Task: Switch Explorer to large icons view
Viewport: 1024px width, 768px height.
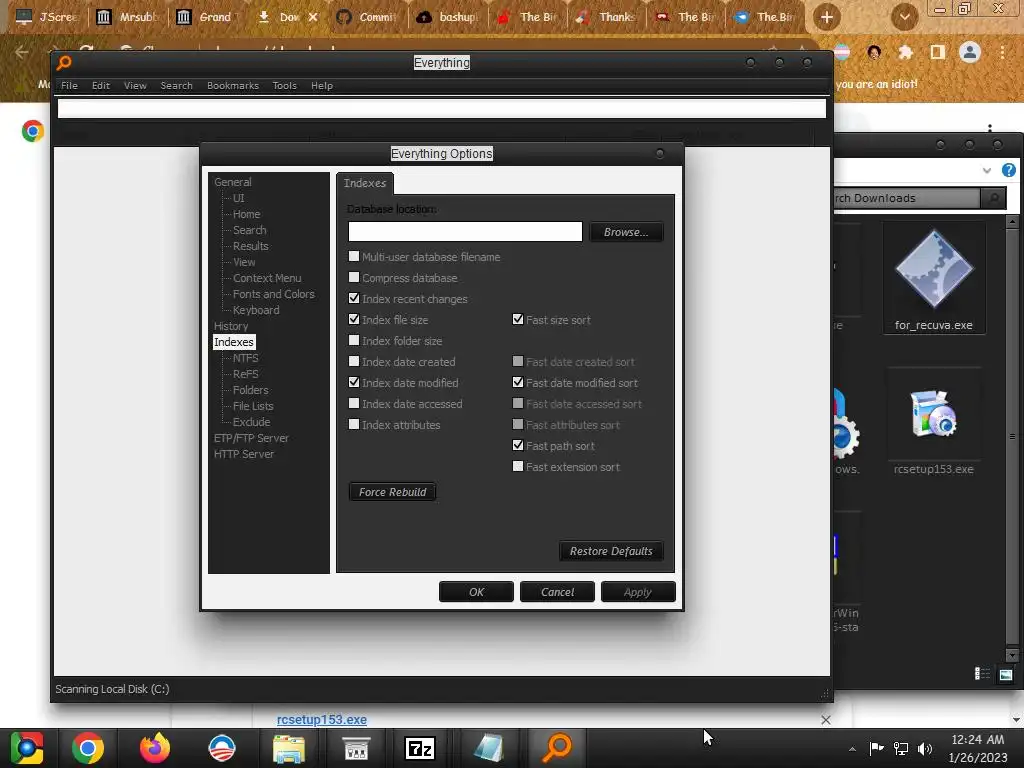Action: click(1006, 675)
